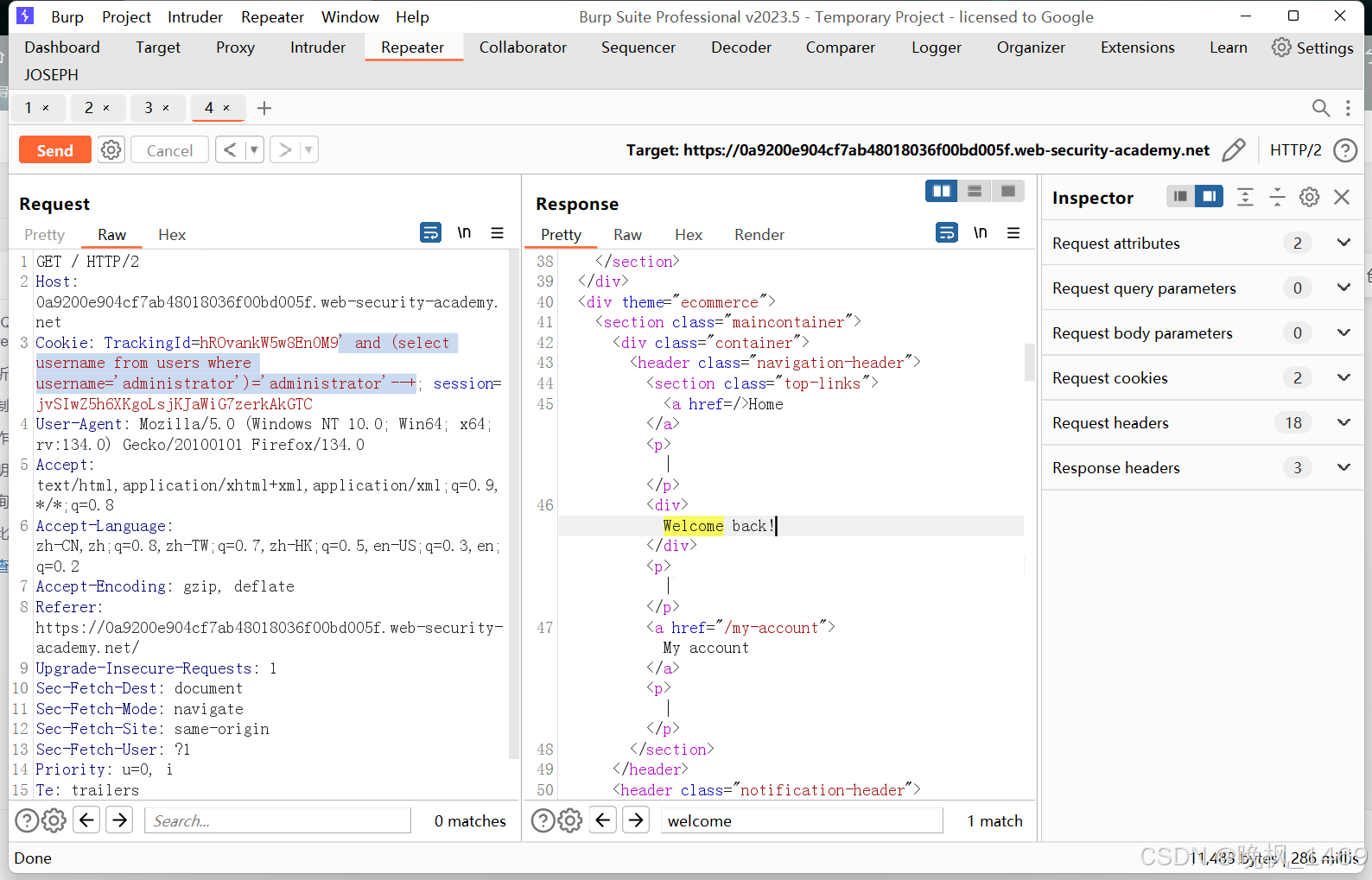
Task: Go to the next request in history
Action: 285,150
